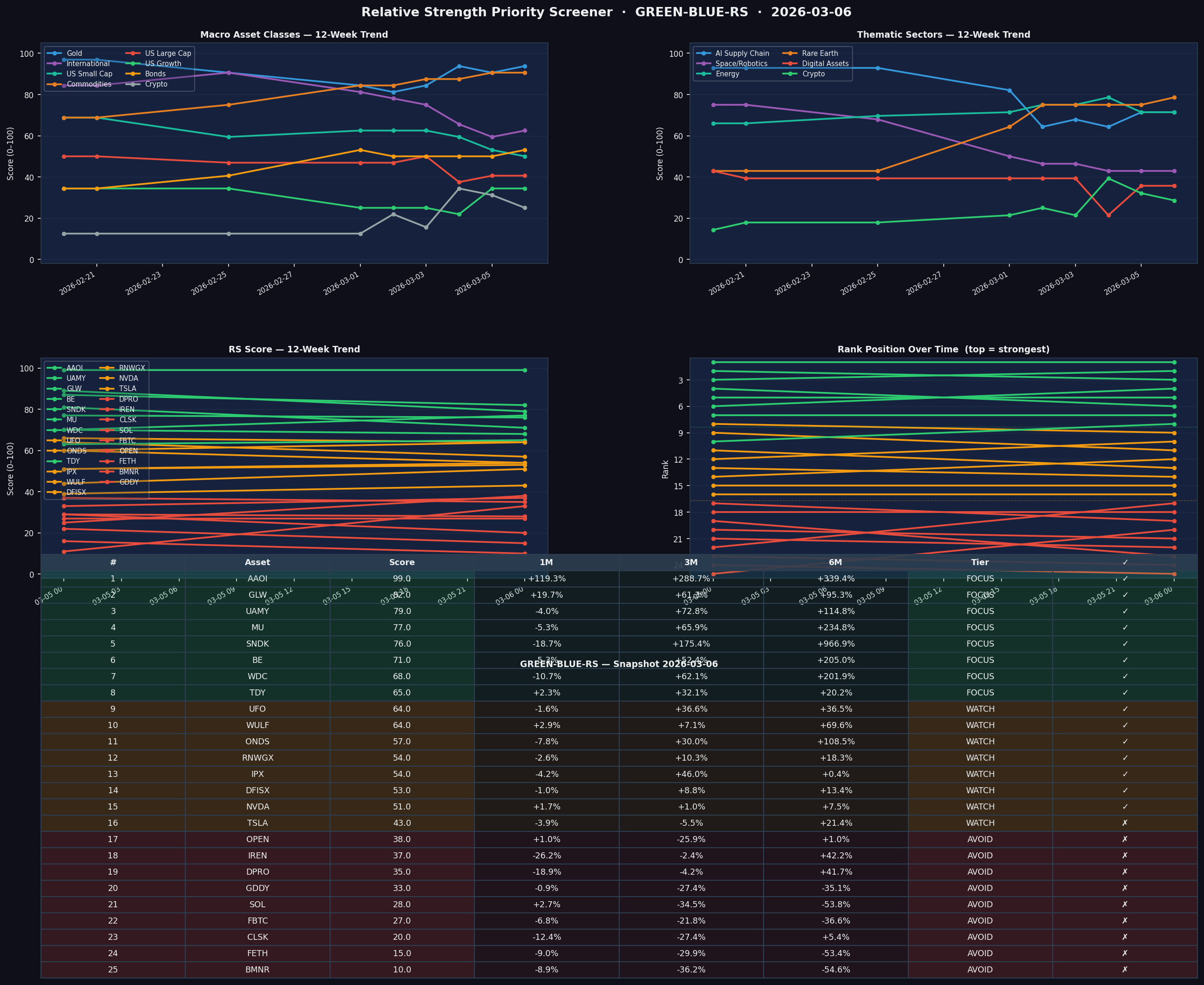The image size is (1204, 985).
Task: Click the FOCUS tier label for GLW
Action: (980, 594)
